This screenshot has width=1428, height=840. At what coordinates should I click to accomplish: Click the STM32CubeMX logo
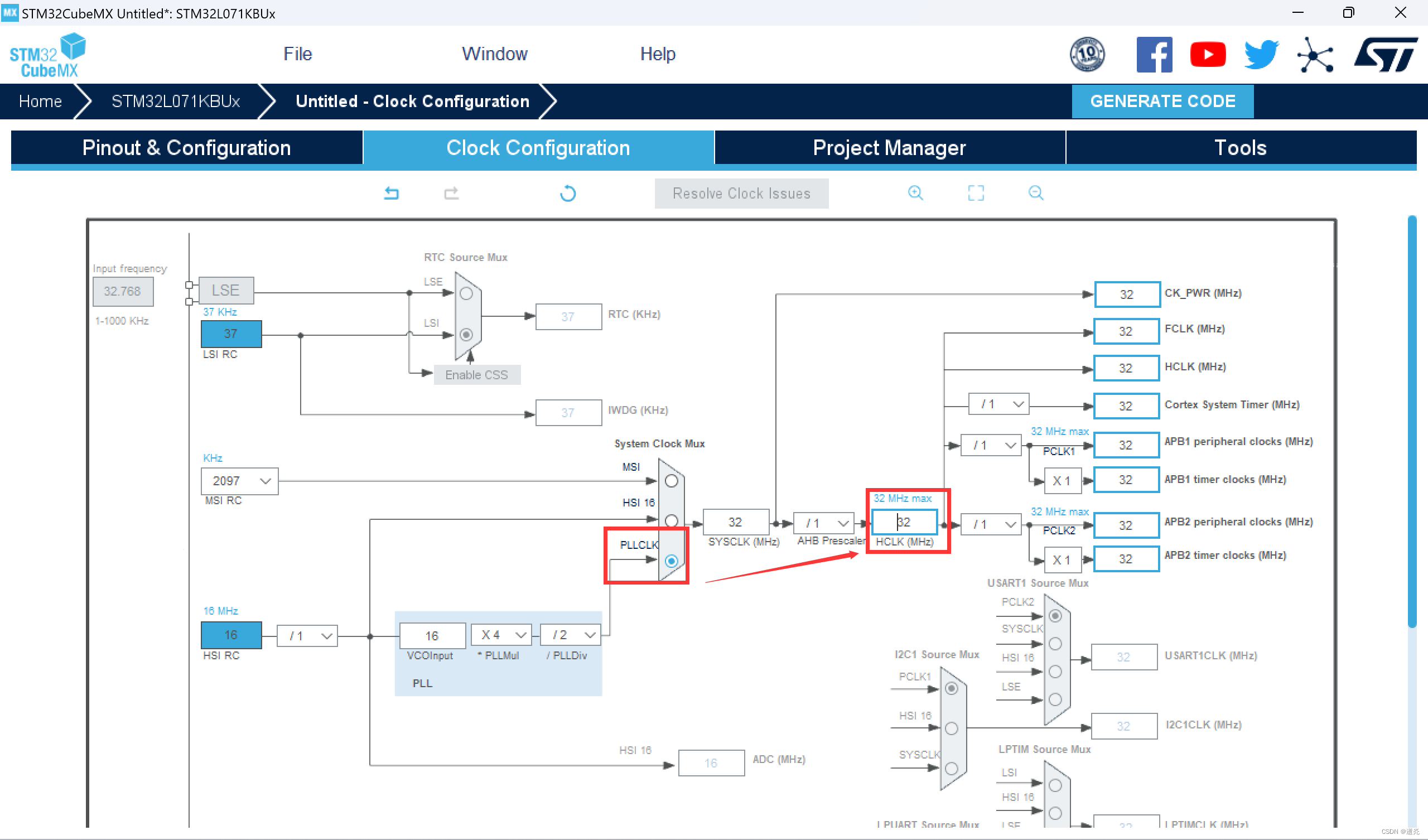47,55
